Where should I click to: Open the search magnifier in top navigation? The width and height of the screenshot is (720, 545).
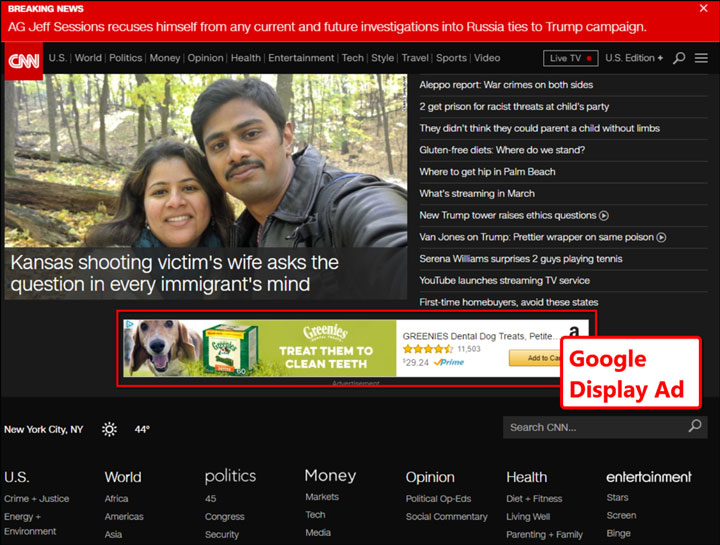(x=679, y=58)
